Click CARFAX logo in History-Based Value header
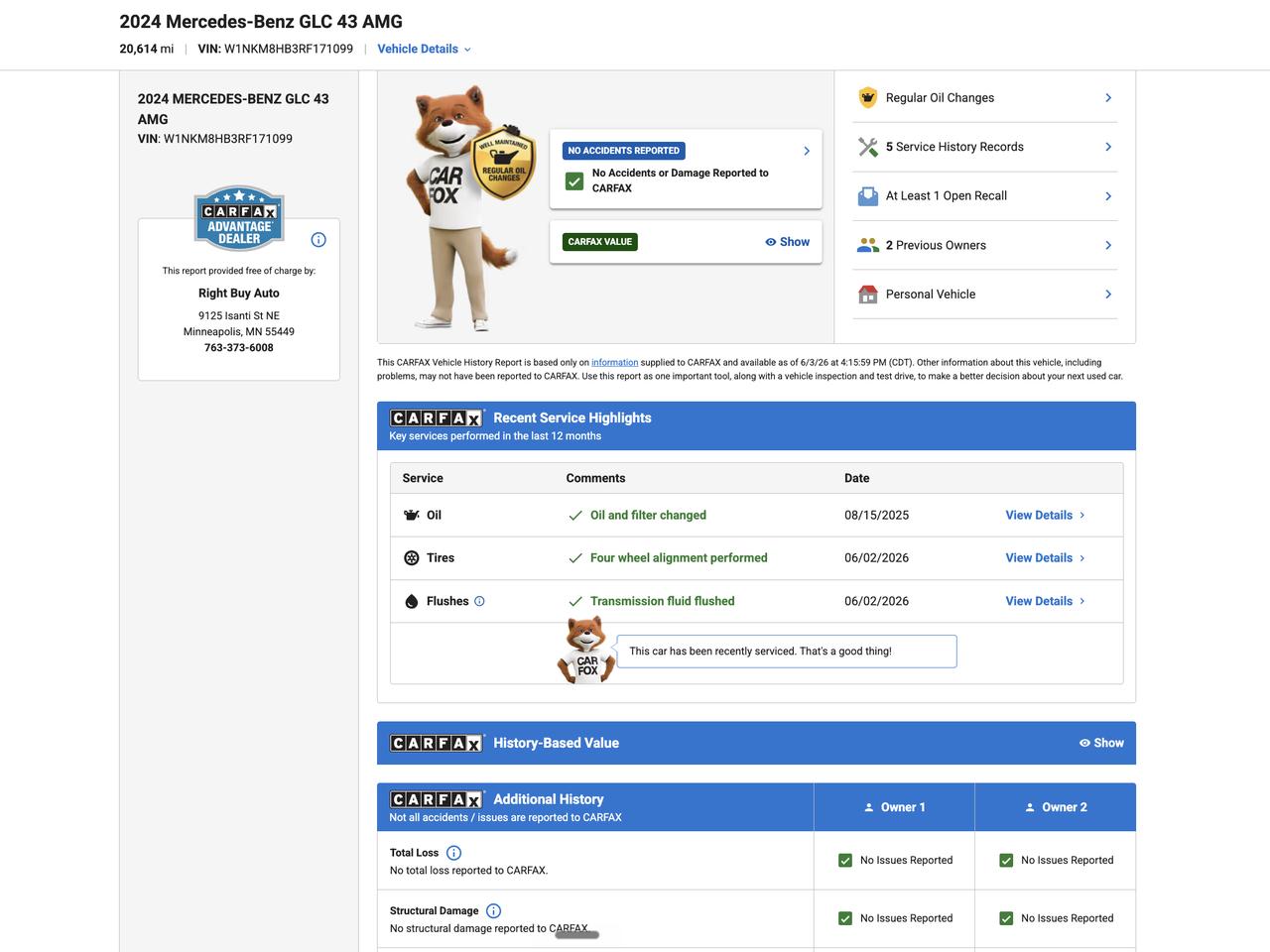This screenshot has height=952, width=1270. (x=437, y=743)
